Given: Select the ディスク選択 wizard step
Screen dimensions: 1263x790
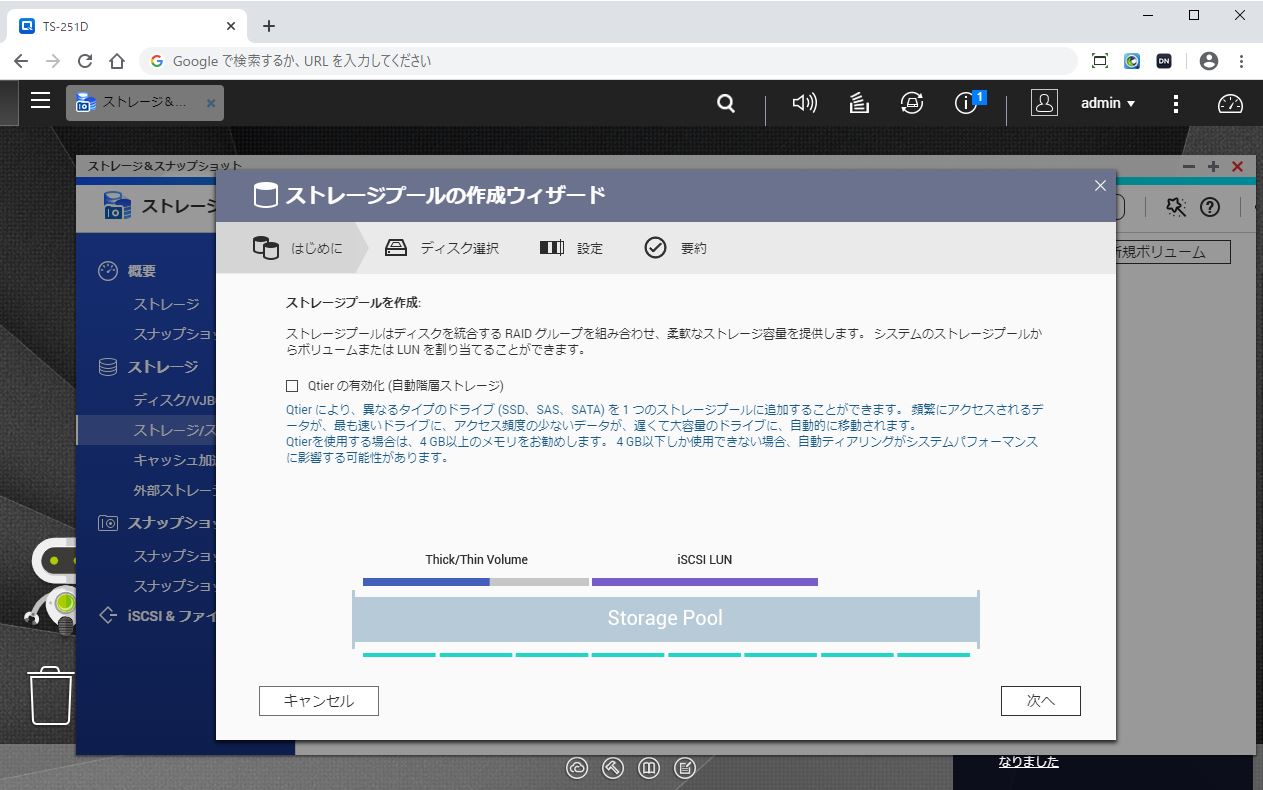Looking at the screenshot, I should tap(442, 248).
